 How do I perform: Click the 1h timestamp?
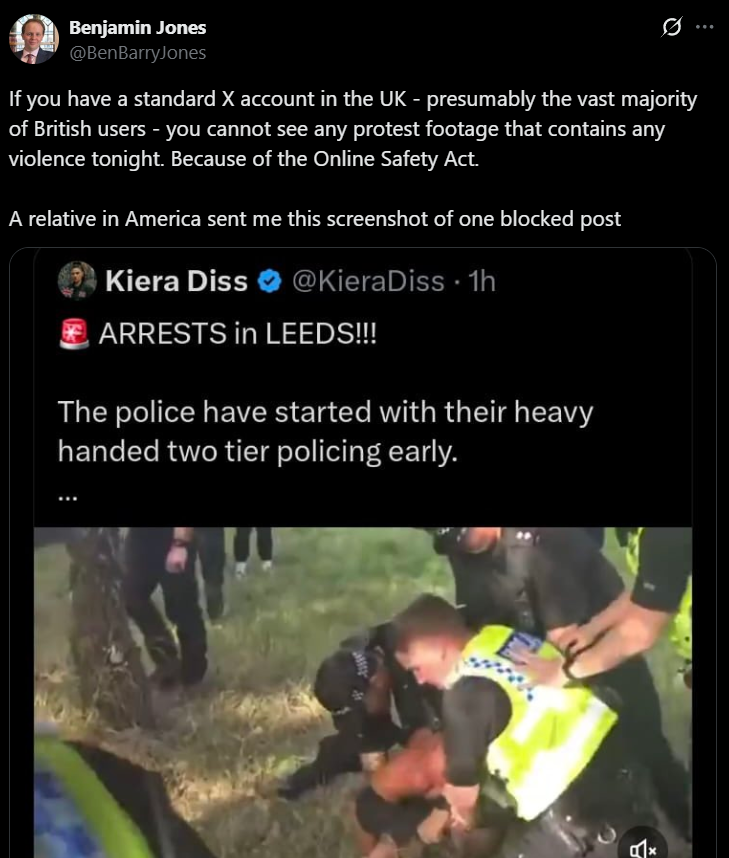pos(482,281)
